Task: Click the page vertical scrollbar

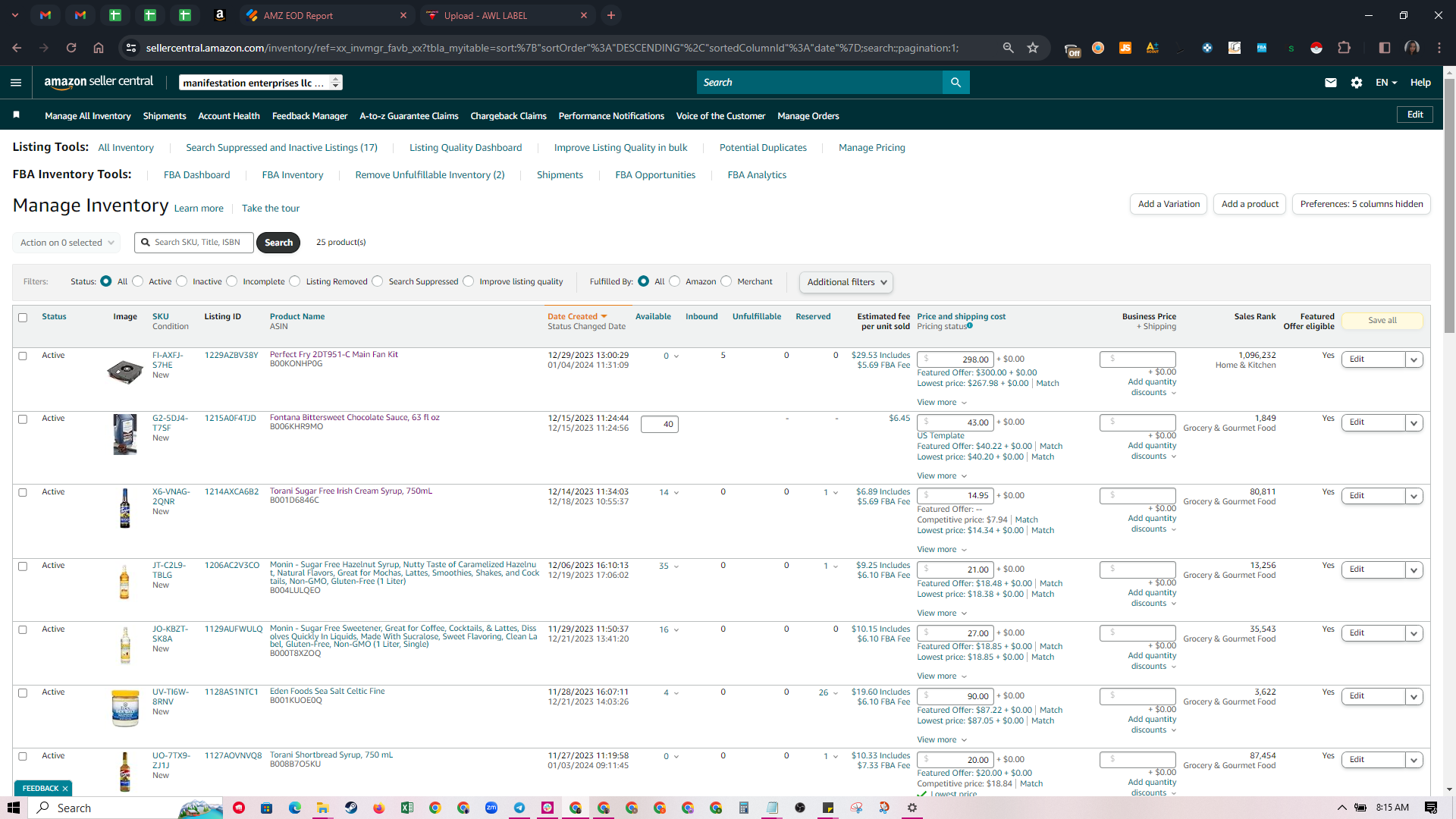Action: [x=1449, y=205]
